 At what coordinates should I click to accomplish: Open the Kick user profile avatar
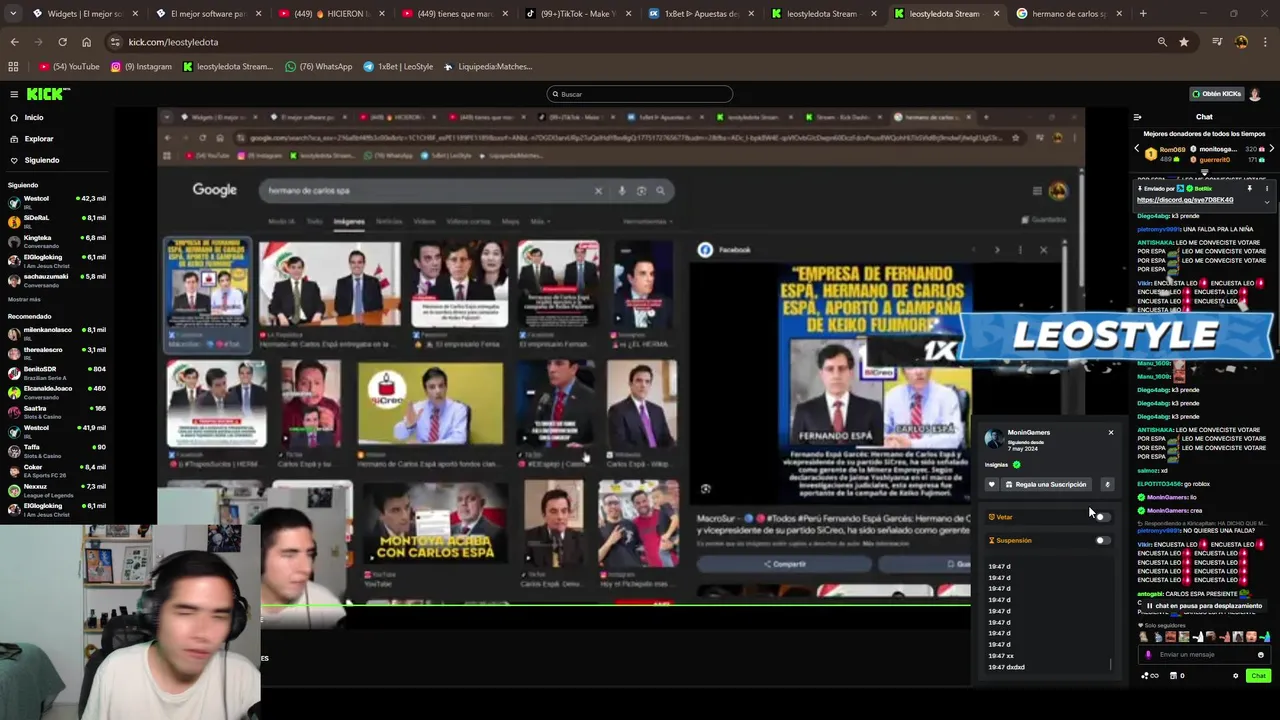(1255, 94)
